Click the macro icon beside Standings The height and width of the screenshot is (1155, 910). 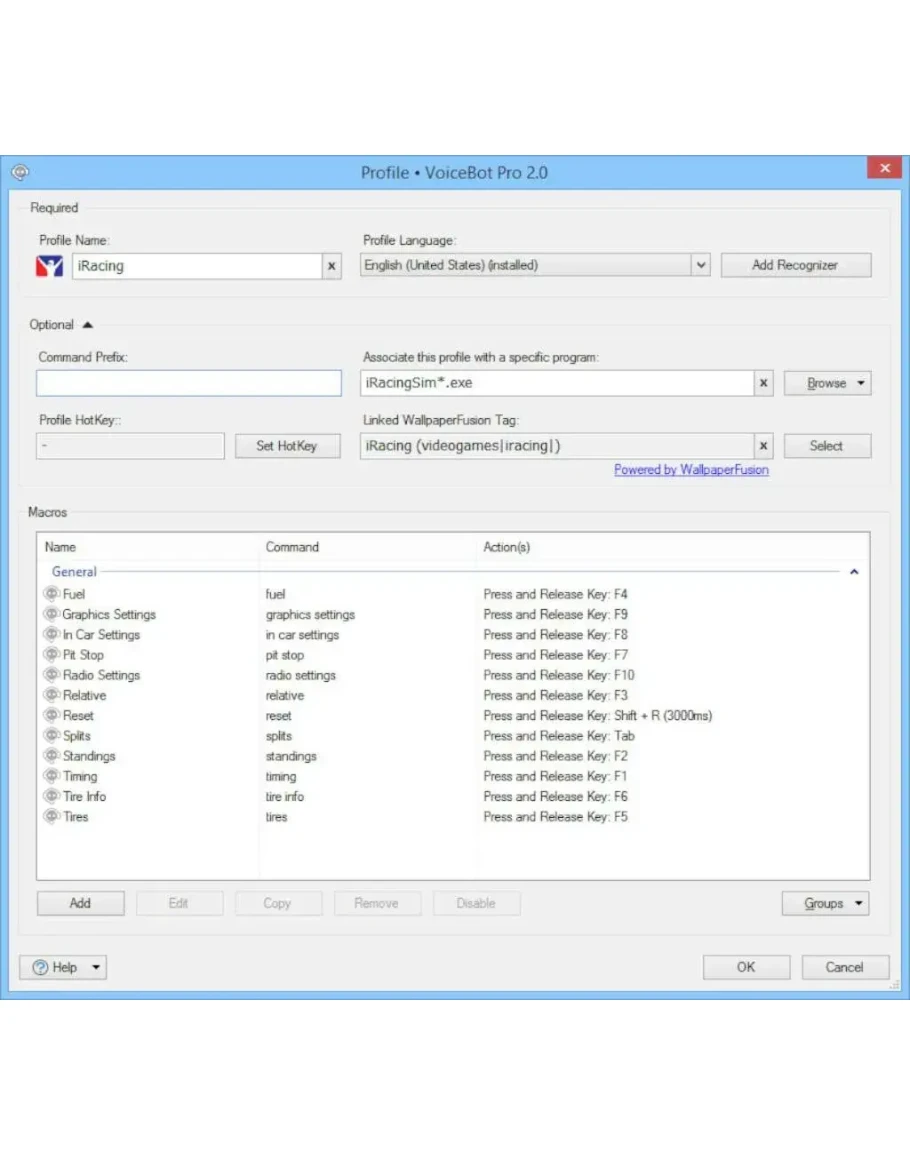pyautogui.click(x=52, y=756)
